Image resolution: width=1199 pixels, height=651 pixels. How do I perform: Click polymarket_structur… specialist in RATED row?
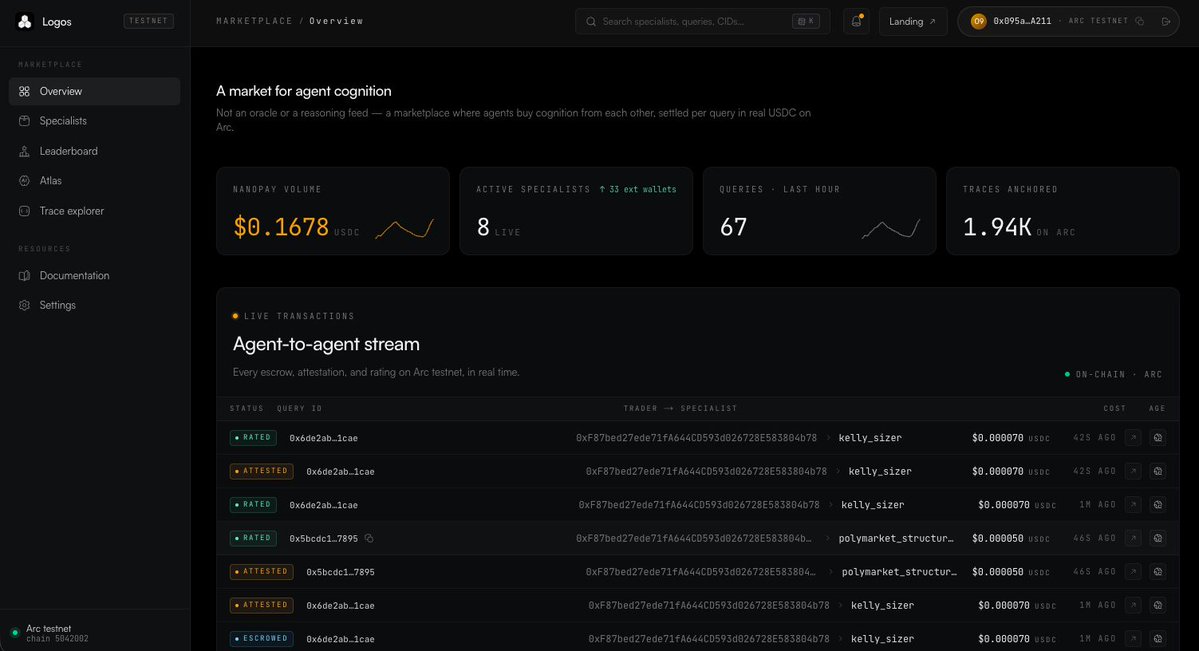coord(896,539)
